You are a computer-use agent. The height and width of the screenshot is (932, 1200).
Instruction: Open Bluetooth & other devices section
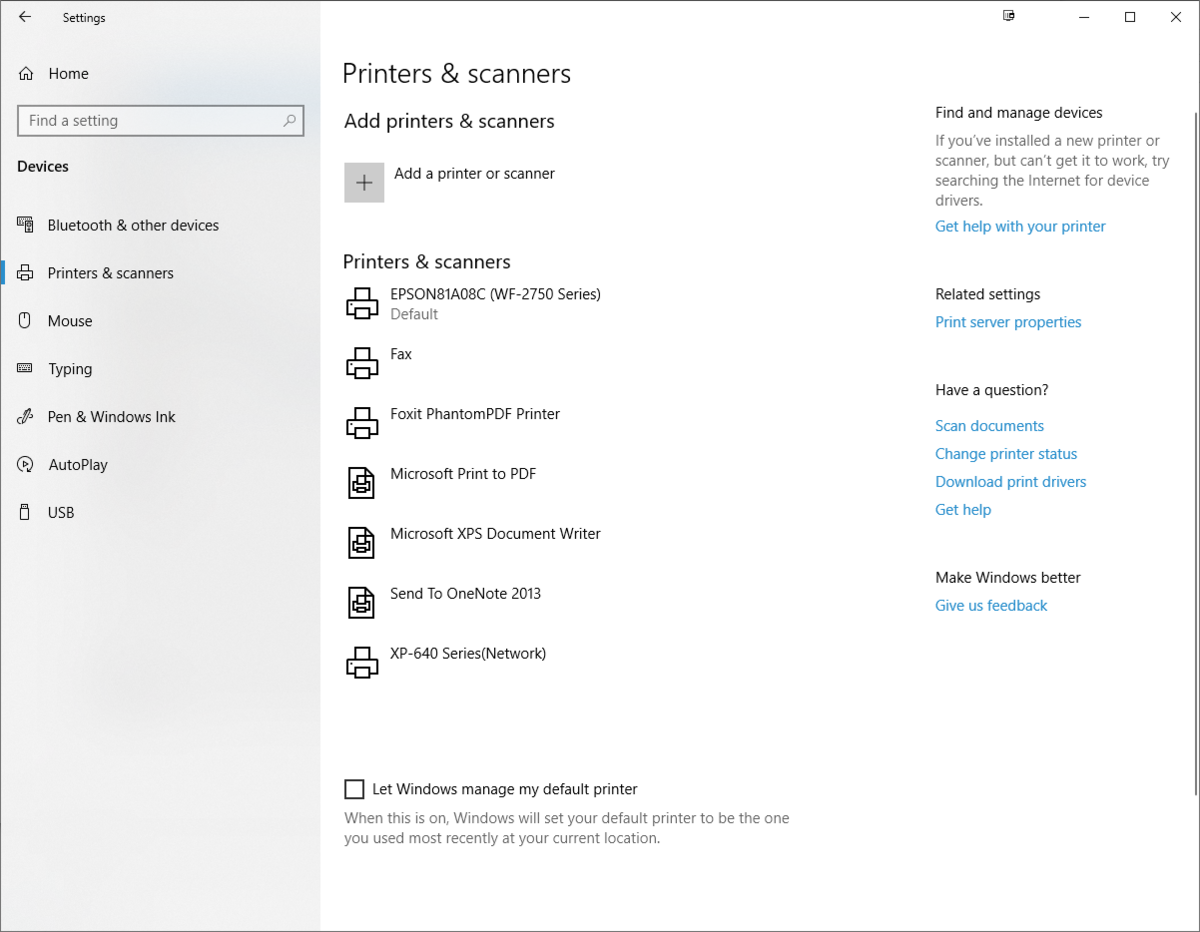(x=133, y=226)
